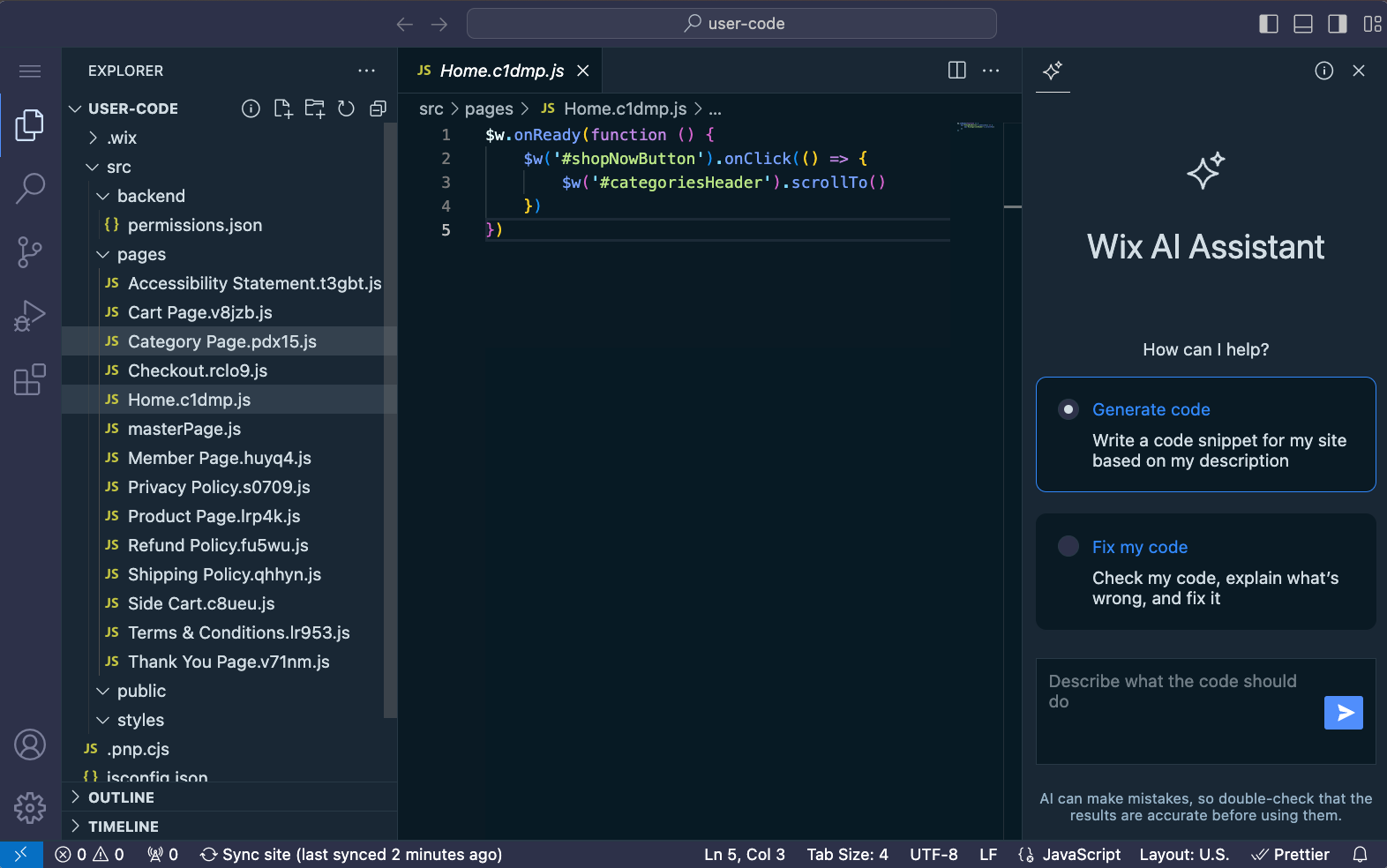Click Prettier formatter status item
Image resolution: width=1387 pixels, height=868 pixels.
(x=1290, y=854)
